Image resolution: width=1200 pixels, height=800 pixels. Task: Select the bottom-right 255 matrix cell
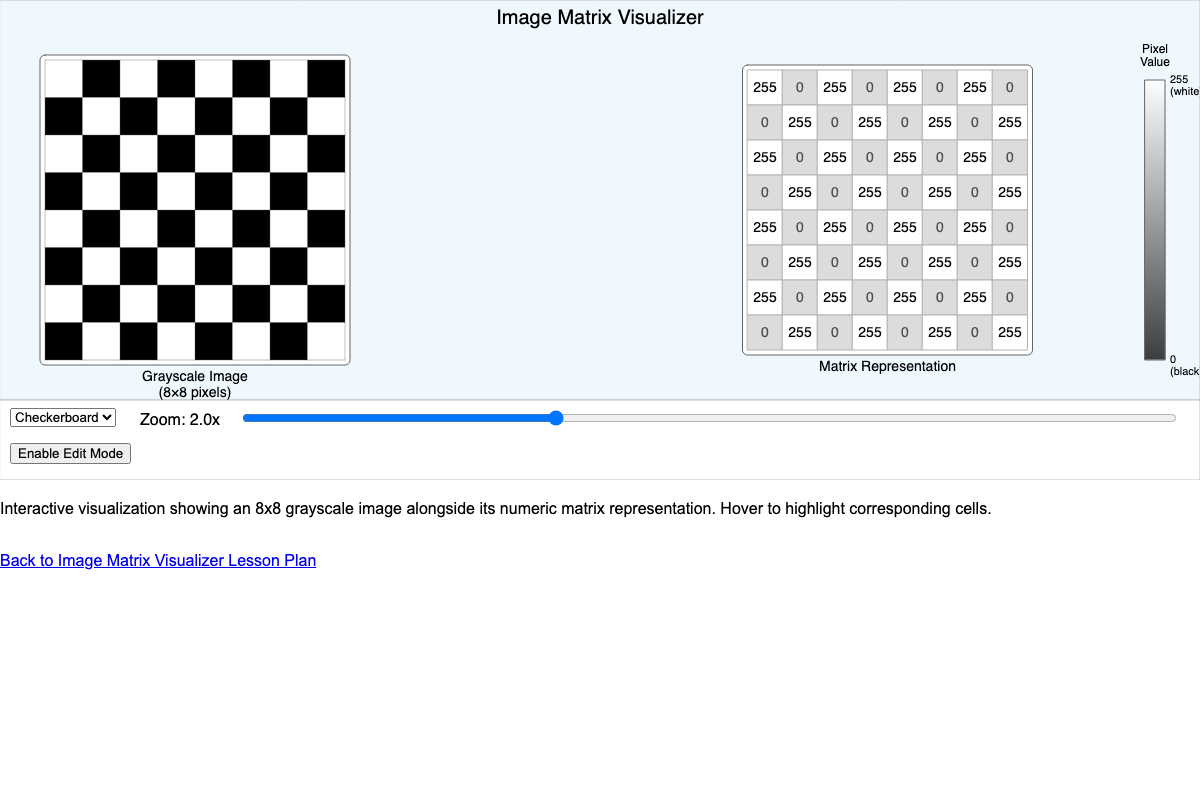coord(1009,332)
